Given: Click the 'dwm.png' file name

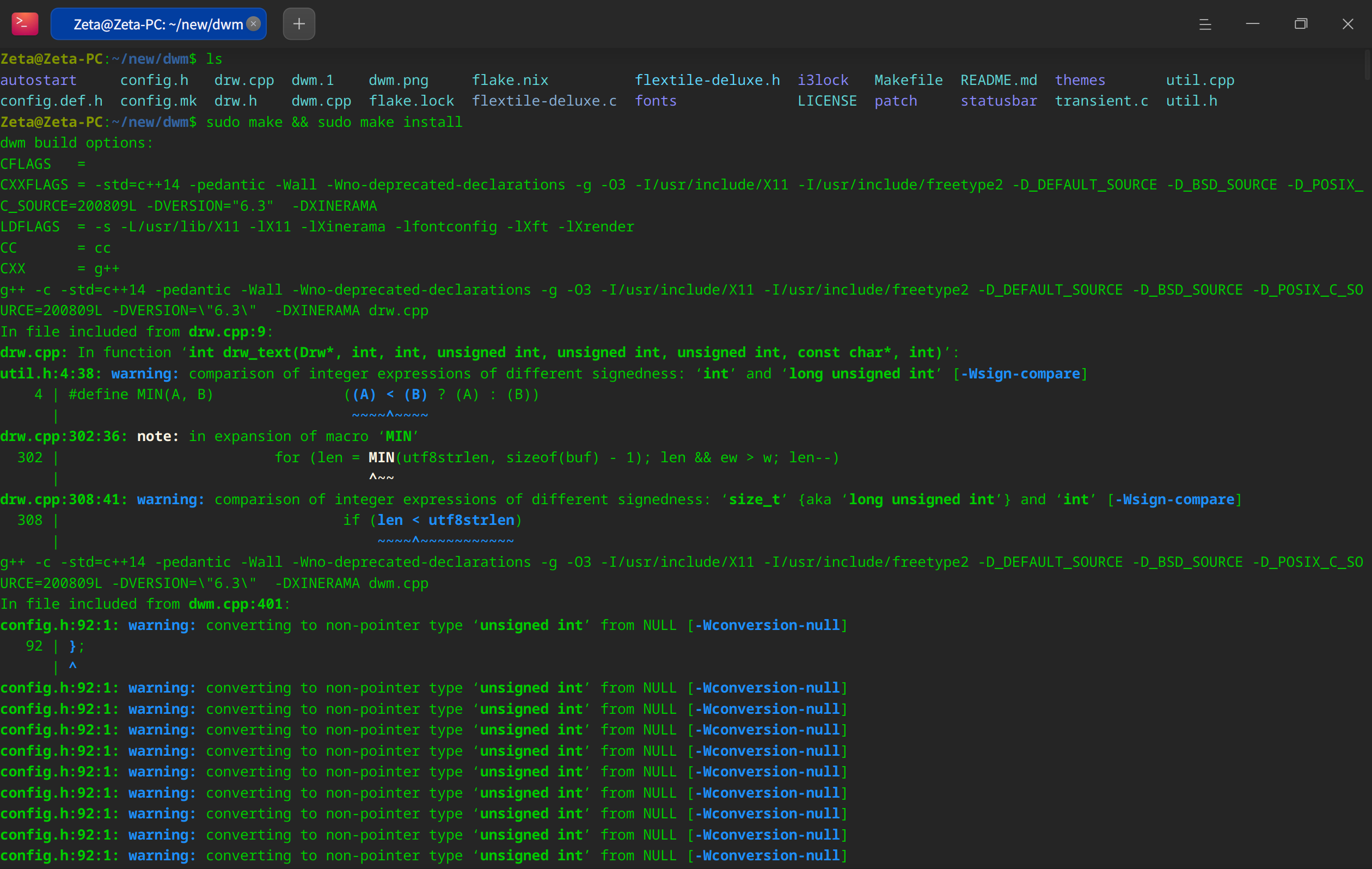Looking at the screenshot, I should [x=399, y=80].
